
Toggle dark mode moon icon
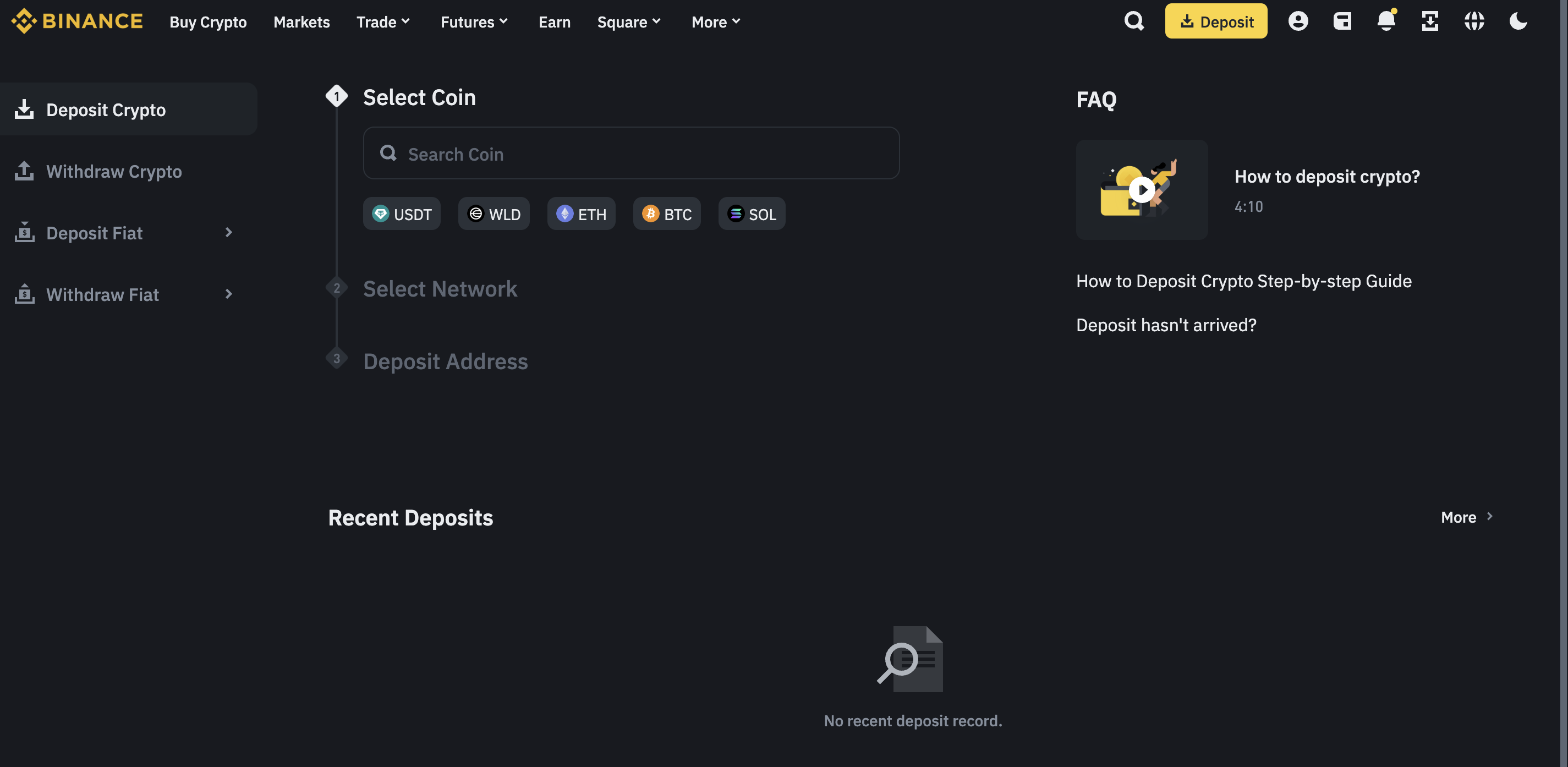1518,21
